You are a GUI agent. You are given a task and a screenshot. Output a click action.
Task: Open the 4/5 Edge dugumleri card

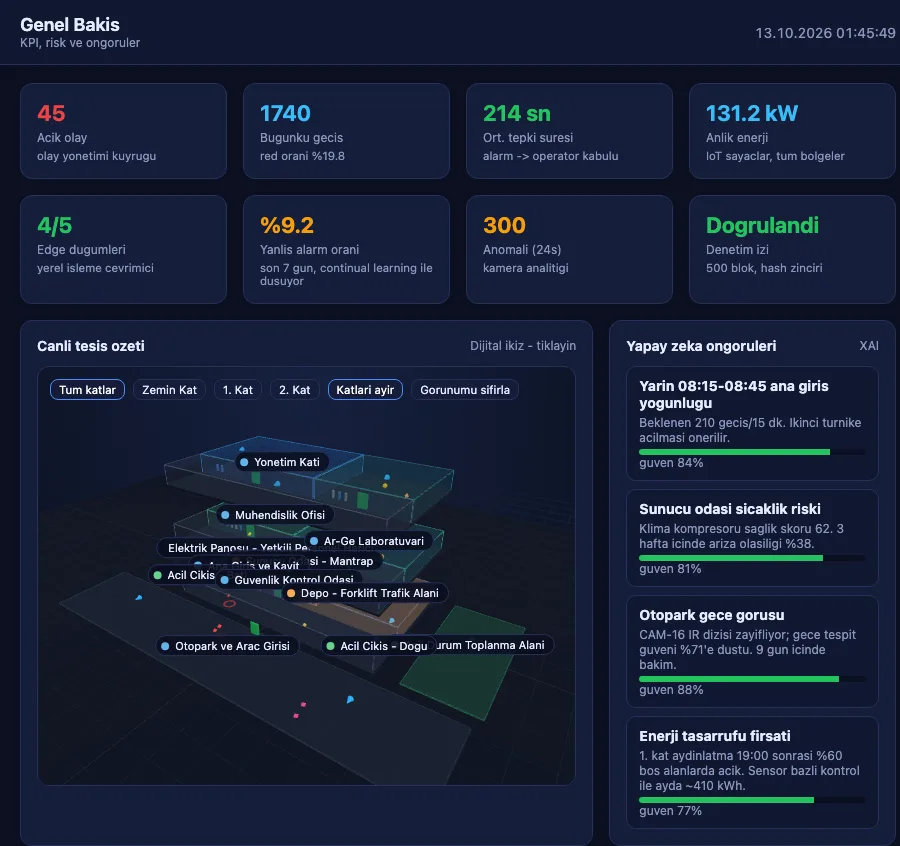[123, 249]
